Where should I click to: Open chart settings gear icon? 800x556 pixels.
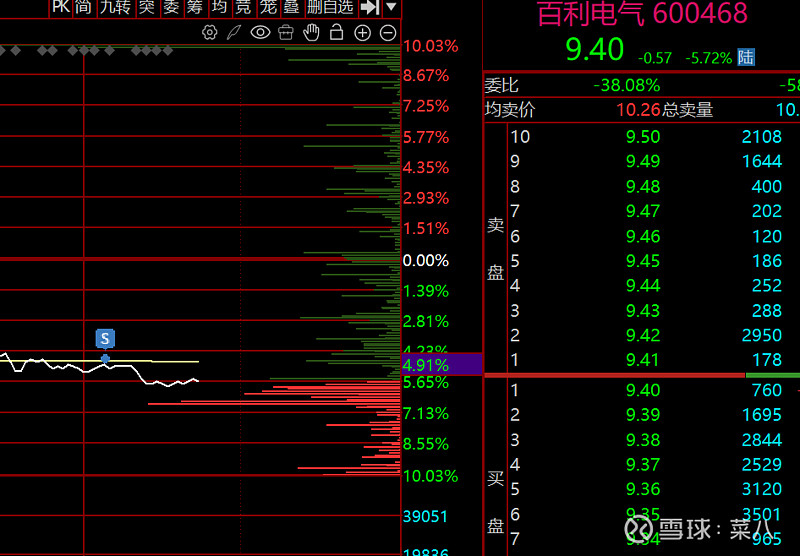tap(209, 33)
